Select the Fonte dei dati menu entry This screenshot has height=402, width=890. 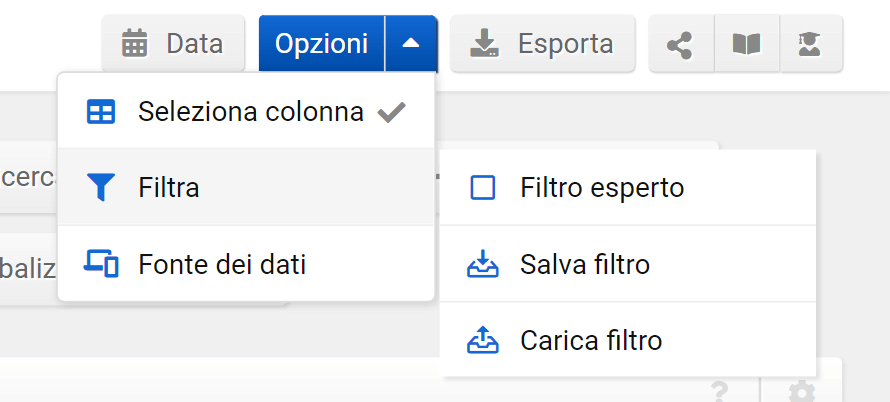222,264
